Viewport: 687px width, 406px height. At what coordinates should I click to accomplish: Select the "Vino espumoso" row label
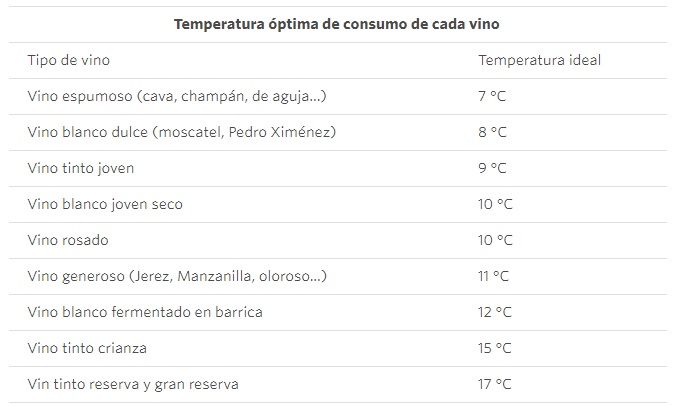[x=176, y=96]
